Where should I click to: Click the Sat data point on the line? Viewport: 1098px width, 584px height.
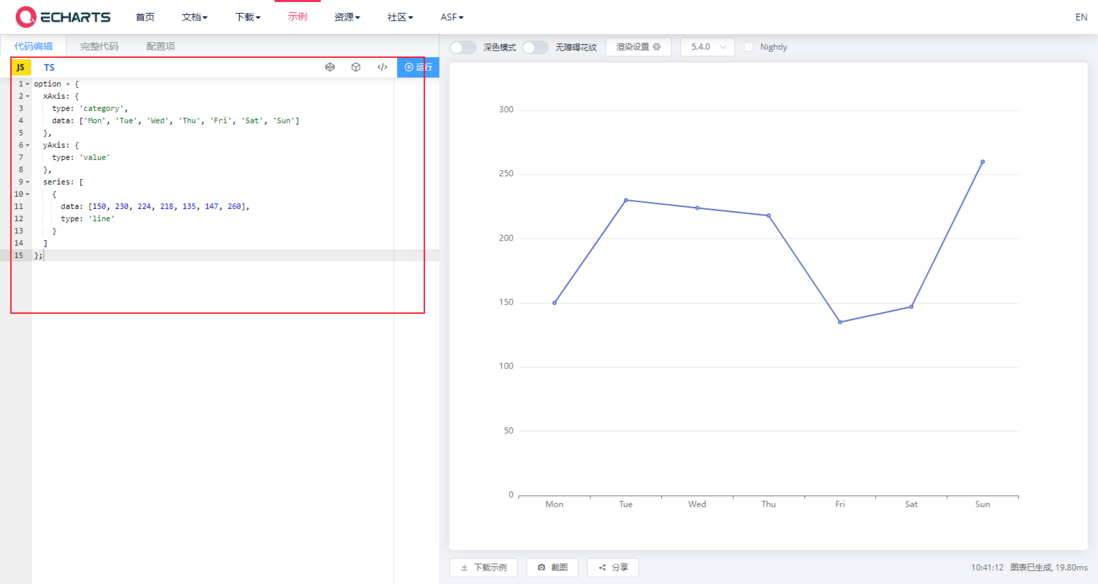[911, 307]
